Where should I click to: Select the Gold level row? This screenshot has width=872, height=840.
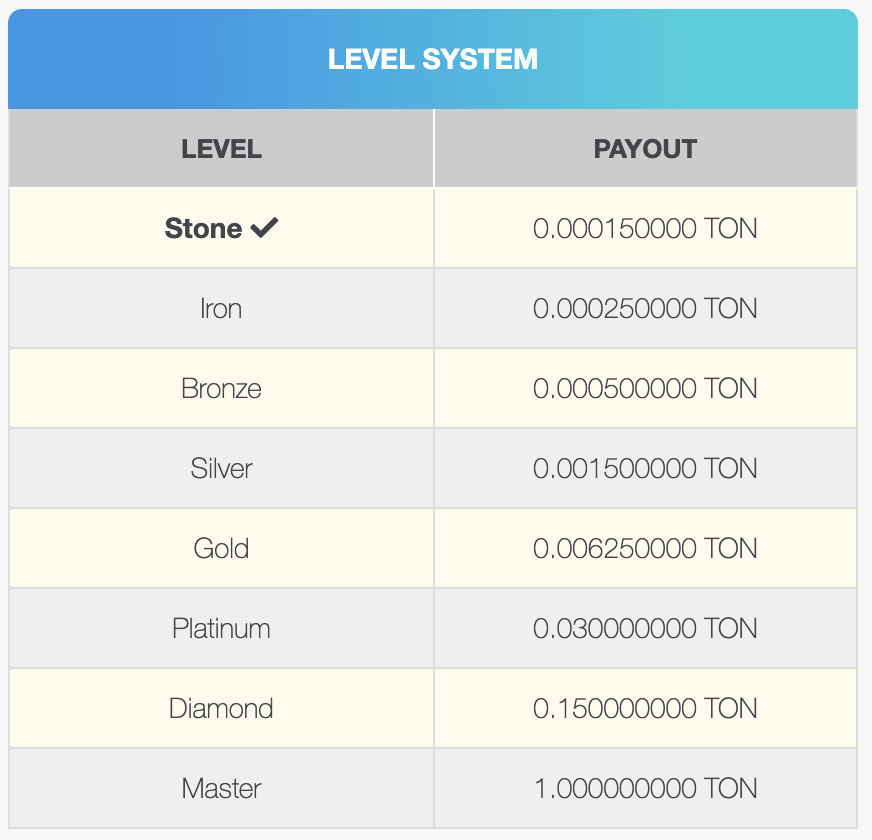(221, 548)
